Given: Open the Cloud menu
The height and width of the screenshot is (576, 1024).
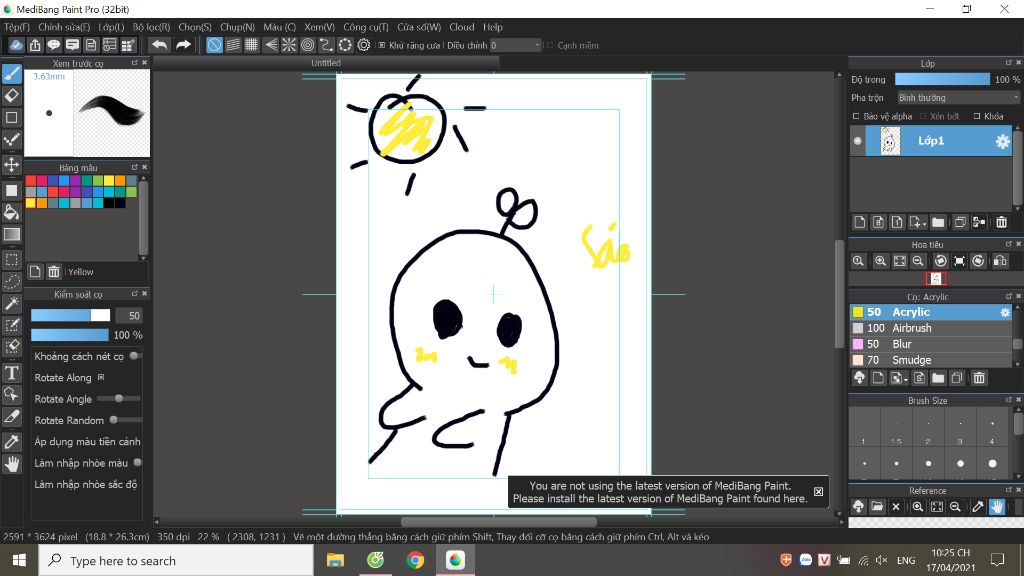Looking at the screenshot, I should click(x=462, y=27).
